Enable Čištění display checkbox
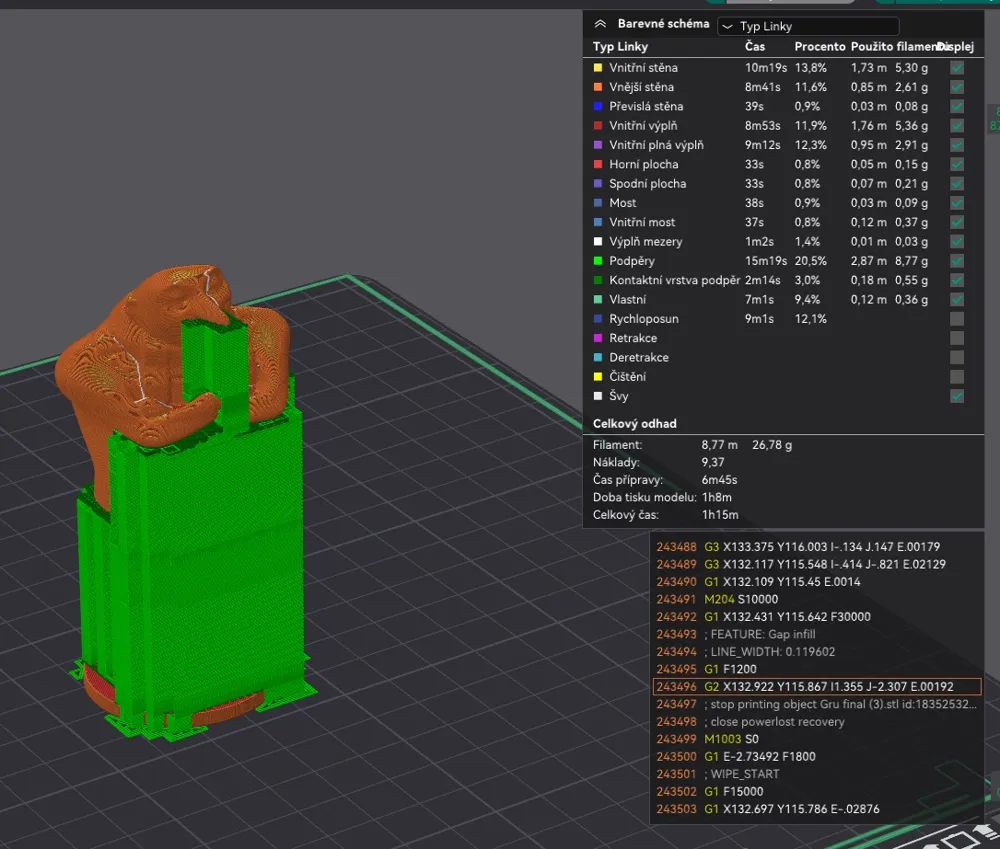Image resolution: width=1000 pixels, height=849 pixels. 957,377
